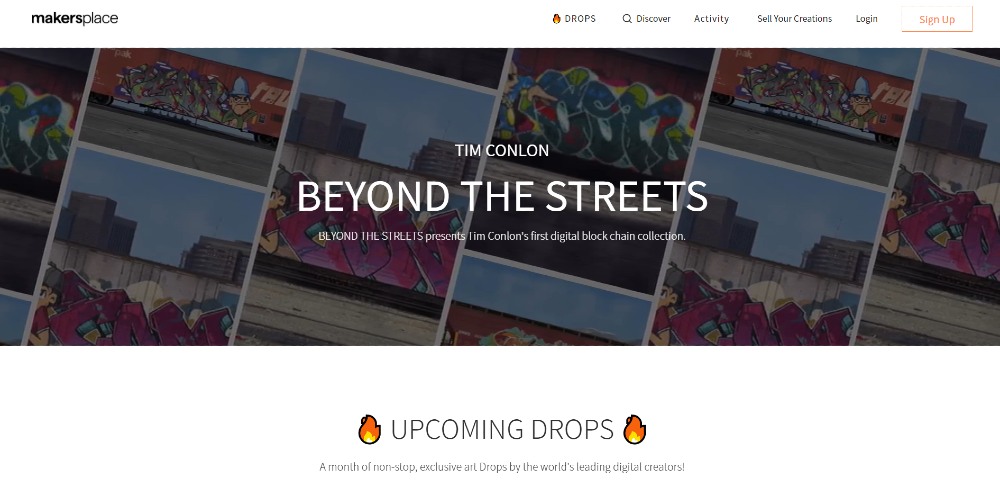This screenshot has height=487, width=1000.
Task: Click the BEYOND THE STREETS headline
Action: click(x=502, y=196)
